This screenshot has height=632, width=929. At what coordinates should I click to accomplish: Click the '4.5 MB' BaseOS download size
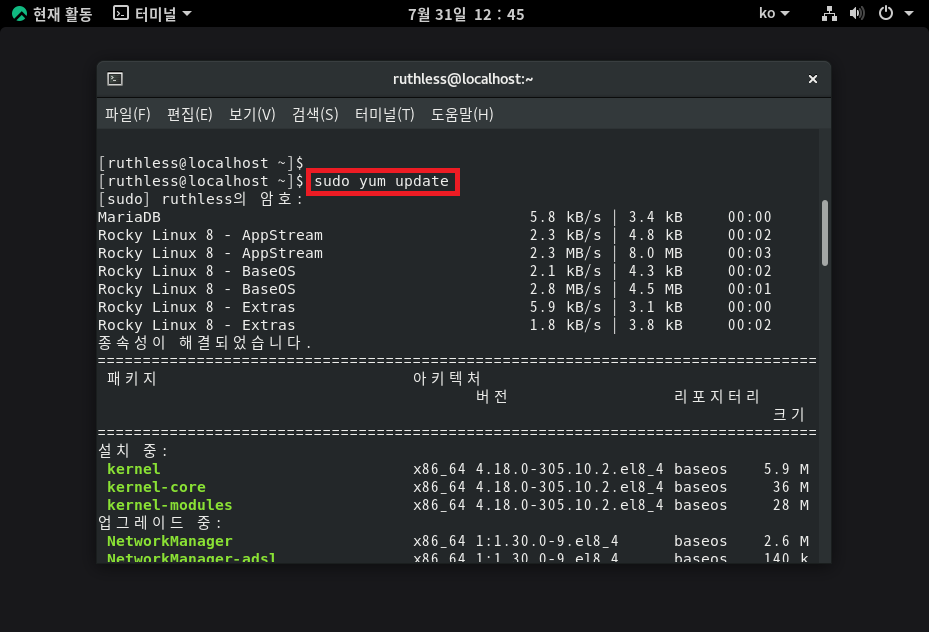(x=656, y=290)
